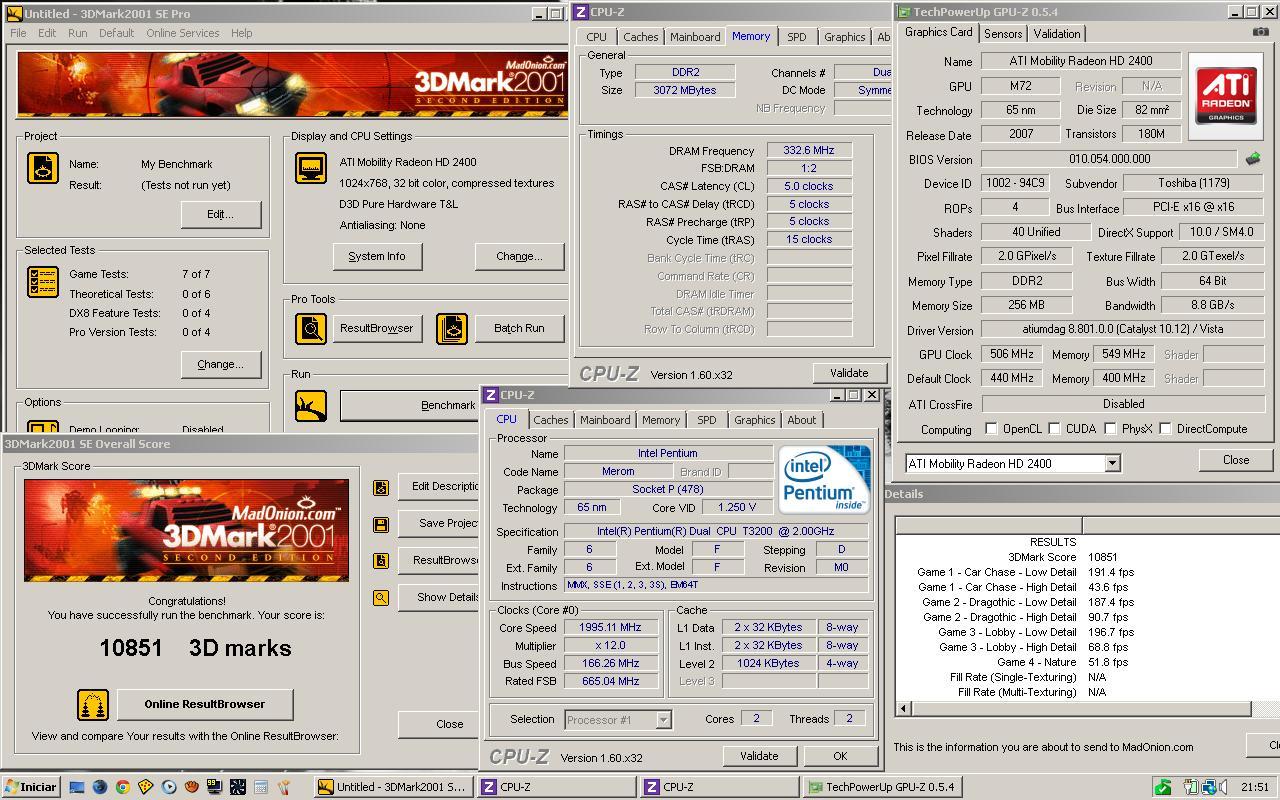Close GPU-Z with its Close button

tap(1235, 460)
